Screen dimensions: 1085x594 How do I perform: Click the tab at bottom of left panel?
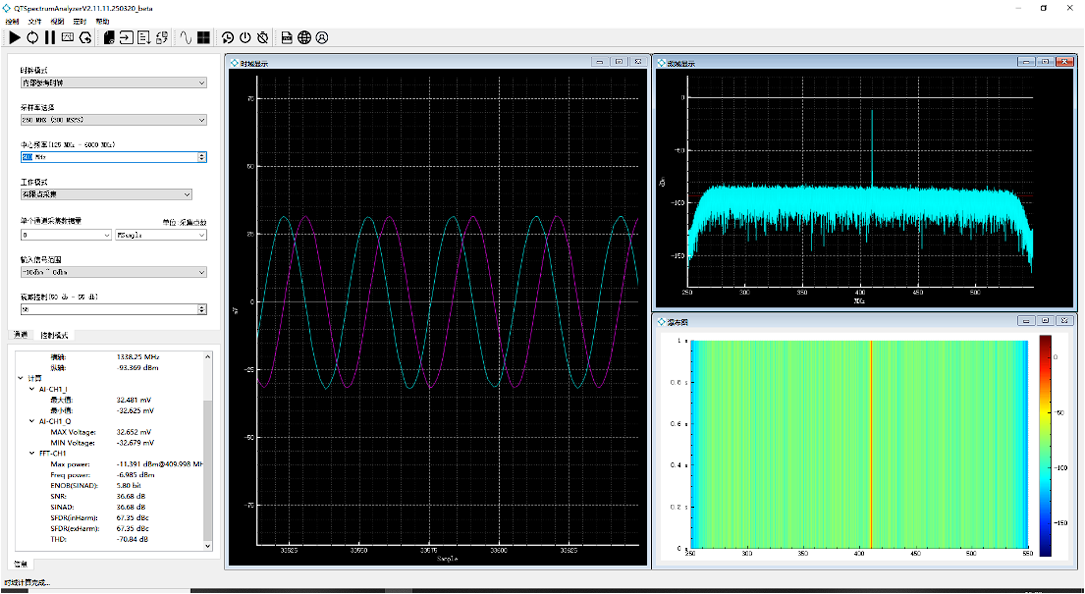point(21,564)
